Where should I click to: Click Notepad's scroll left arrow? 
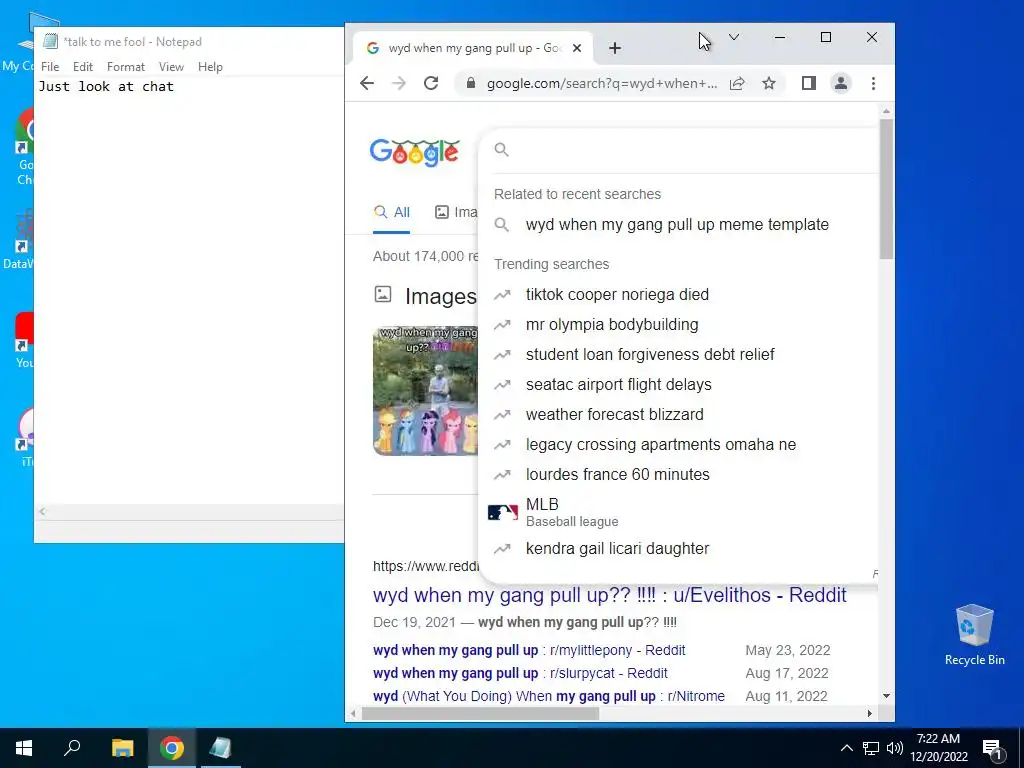click(x=42, y=511)
